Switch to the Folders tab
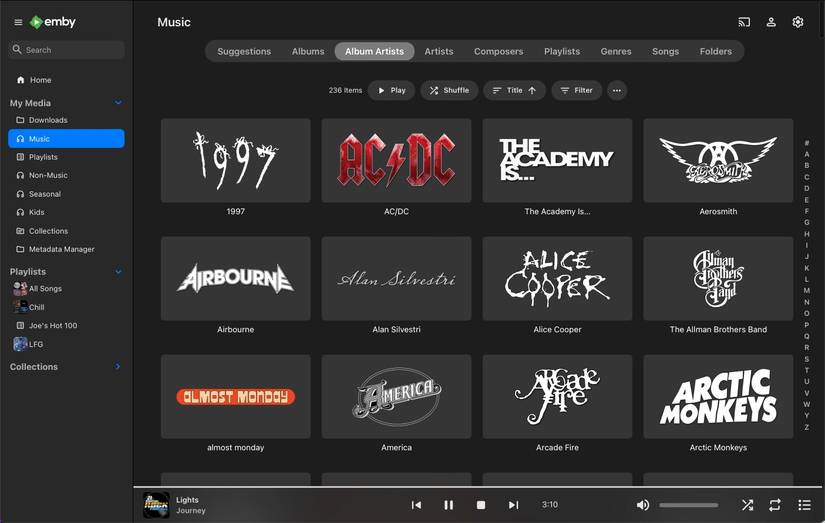Image resolution: width=825 pixels, height=523 pixels. 716,52
